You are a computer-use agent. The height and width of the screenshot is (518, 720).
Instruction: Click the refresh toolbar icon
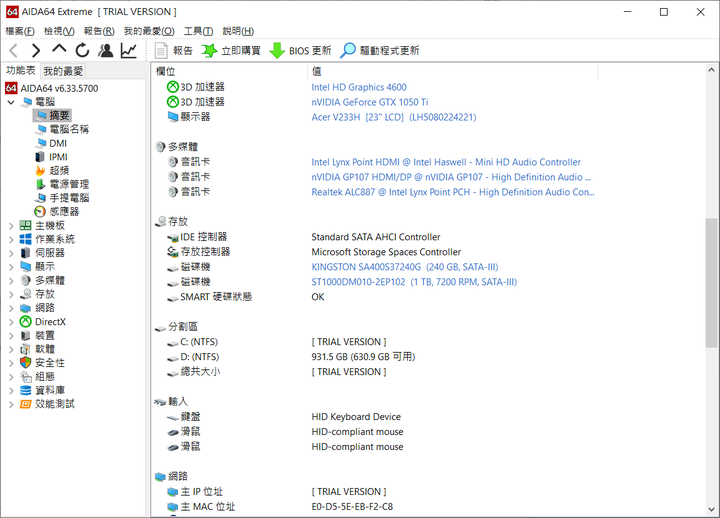82,51
